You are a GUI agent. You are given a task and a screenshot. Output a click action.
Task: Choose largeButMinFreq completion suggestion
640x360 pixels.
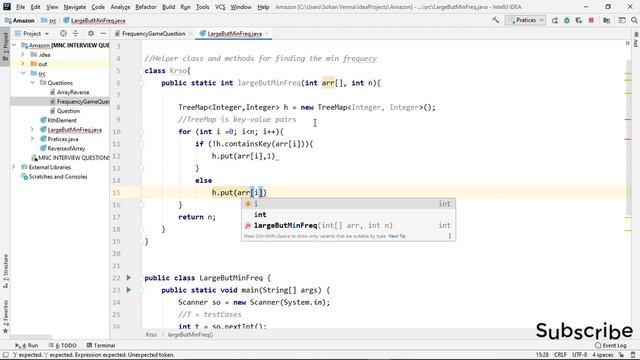(x=348, y=225)
